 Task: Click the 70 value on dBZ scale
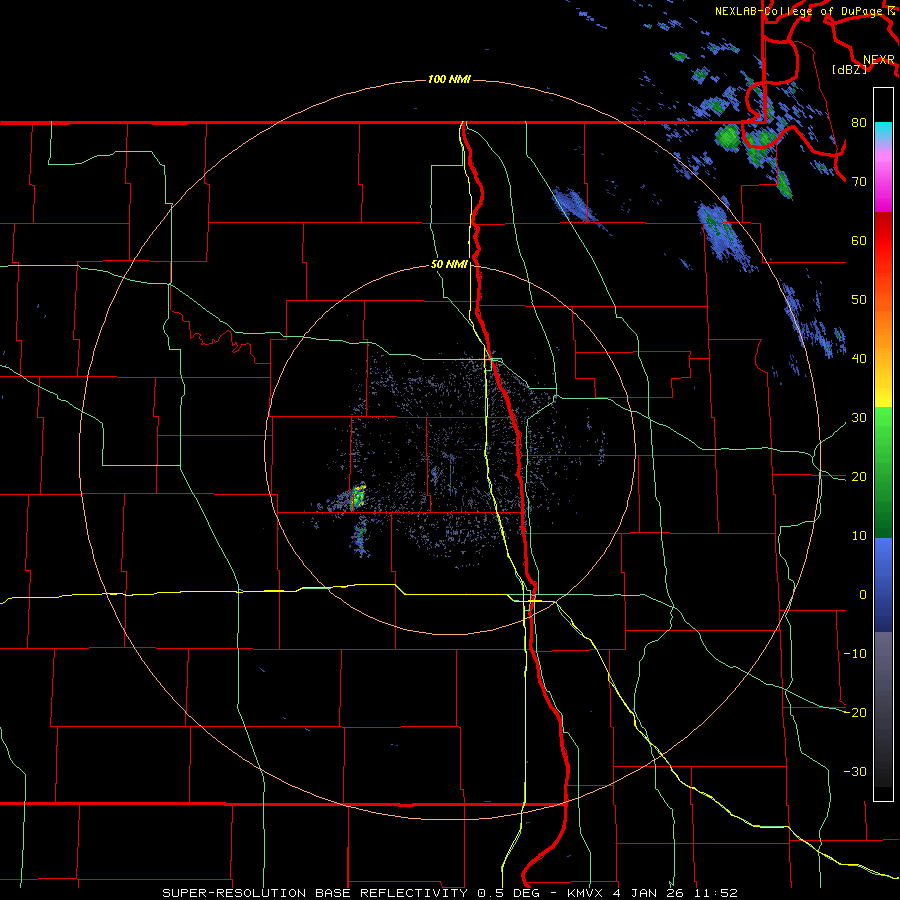[859, 182]
